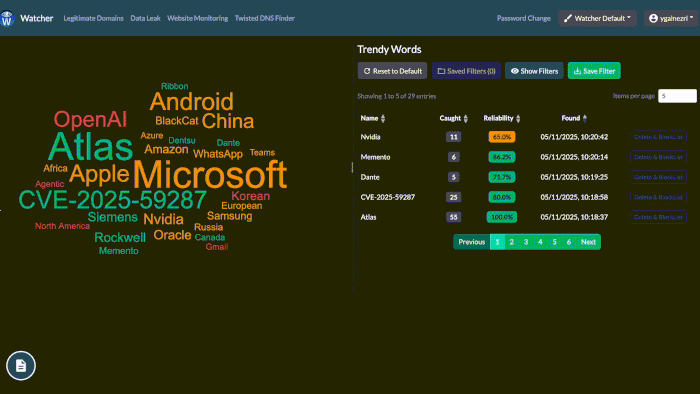The height and width of the screenshot is (394, 700).
Task: Open the floating document icon button
Action: click(21, 365)
